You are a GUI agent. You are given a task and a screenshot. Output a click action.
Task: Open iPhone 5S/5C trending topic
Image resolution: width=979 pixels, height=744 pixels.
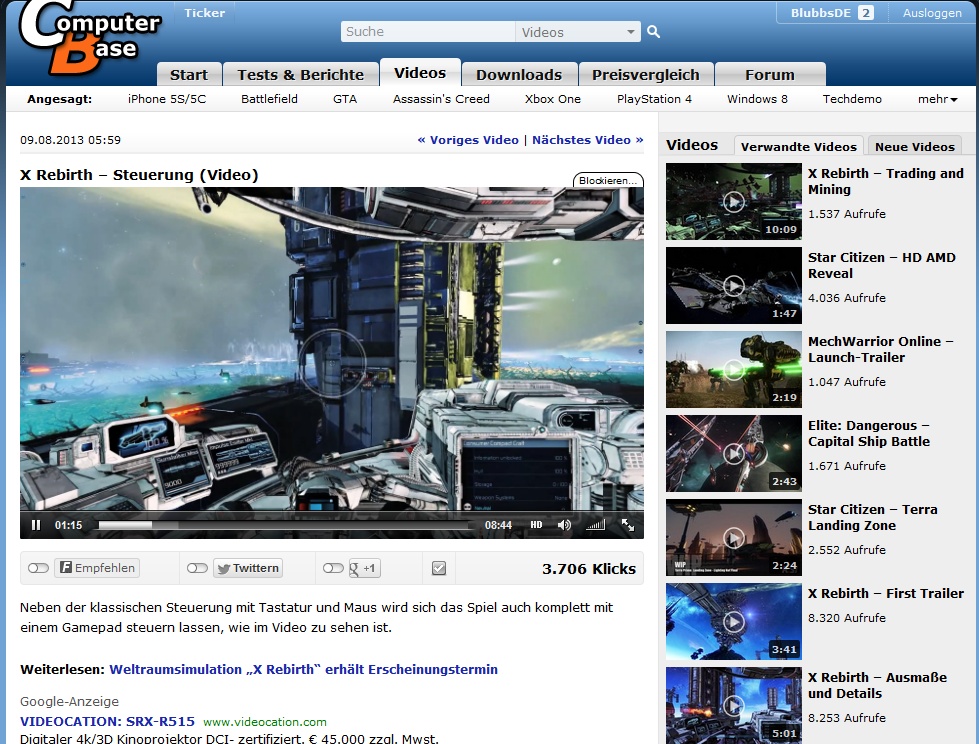(167, 99)
